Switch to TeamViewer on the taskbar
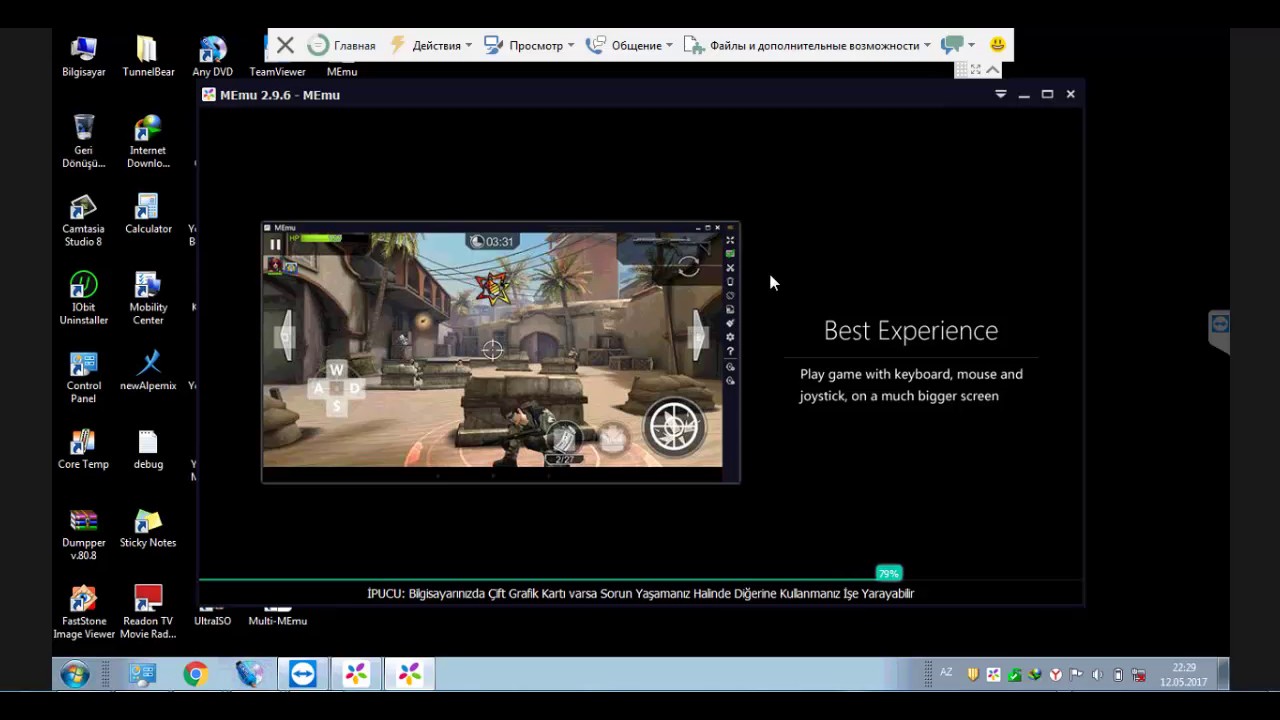1280x720 pixels. (302, 675)
